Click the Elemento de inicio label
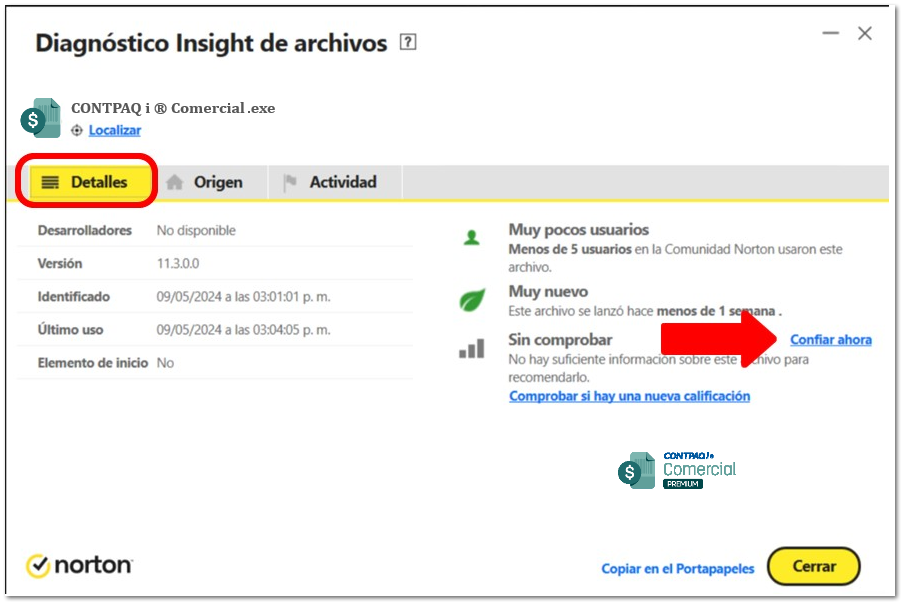This screenshot has height=605, width=904. click(x=93, y=363)
